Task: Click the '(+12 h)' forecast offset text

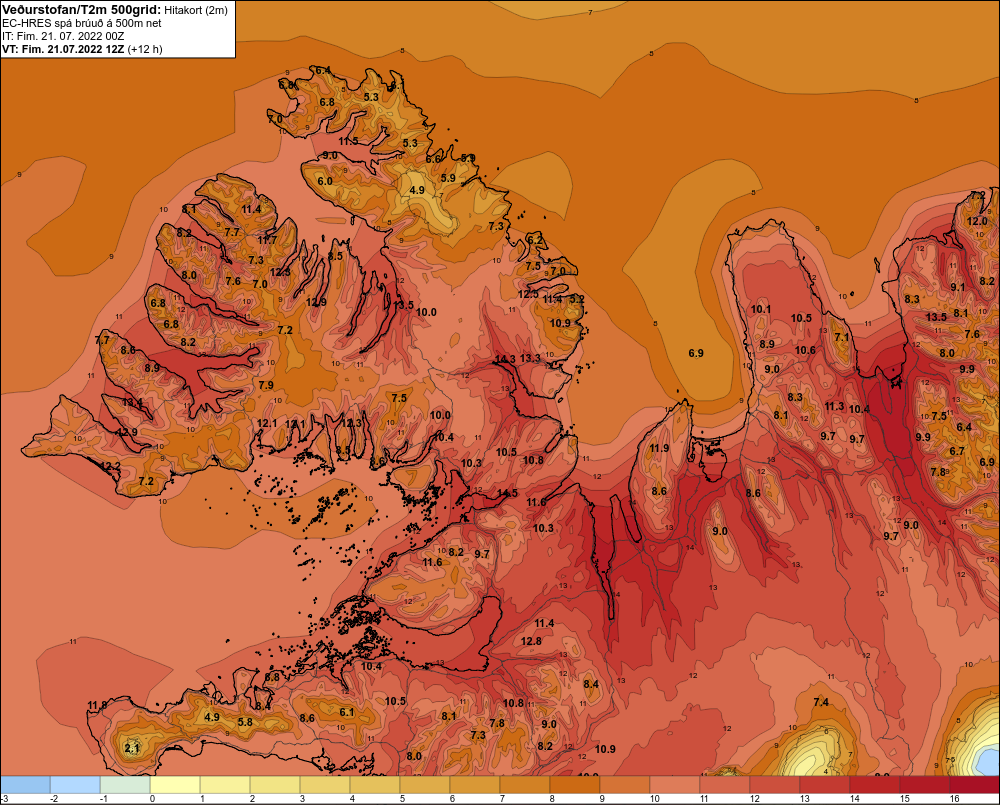Action: coord(145,49)
